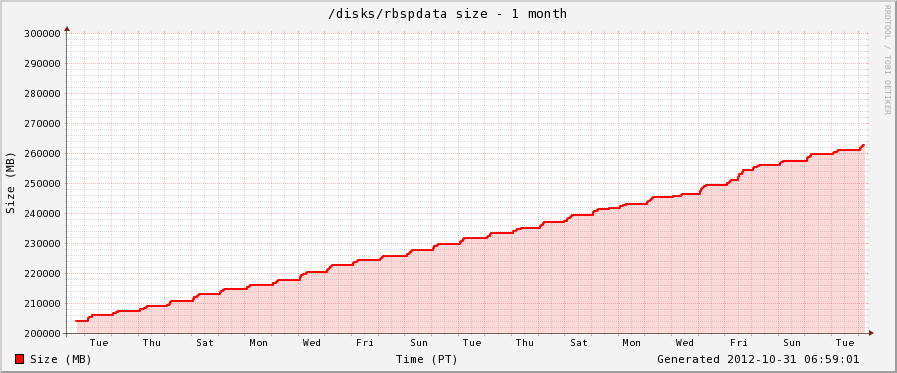This screenshot has height=373, width=897.
Task: Click the right arrow ending the x-axis
Action: tap(871, 332)
